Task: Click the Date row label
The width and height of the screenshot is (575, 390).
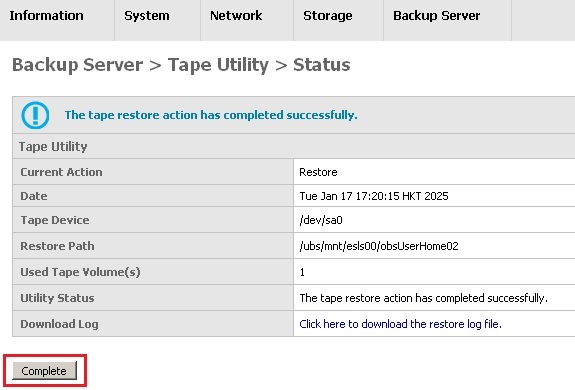Action: (x=34, y=196)
